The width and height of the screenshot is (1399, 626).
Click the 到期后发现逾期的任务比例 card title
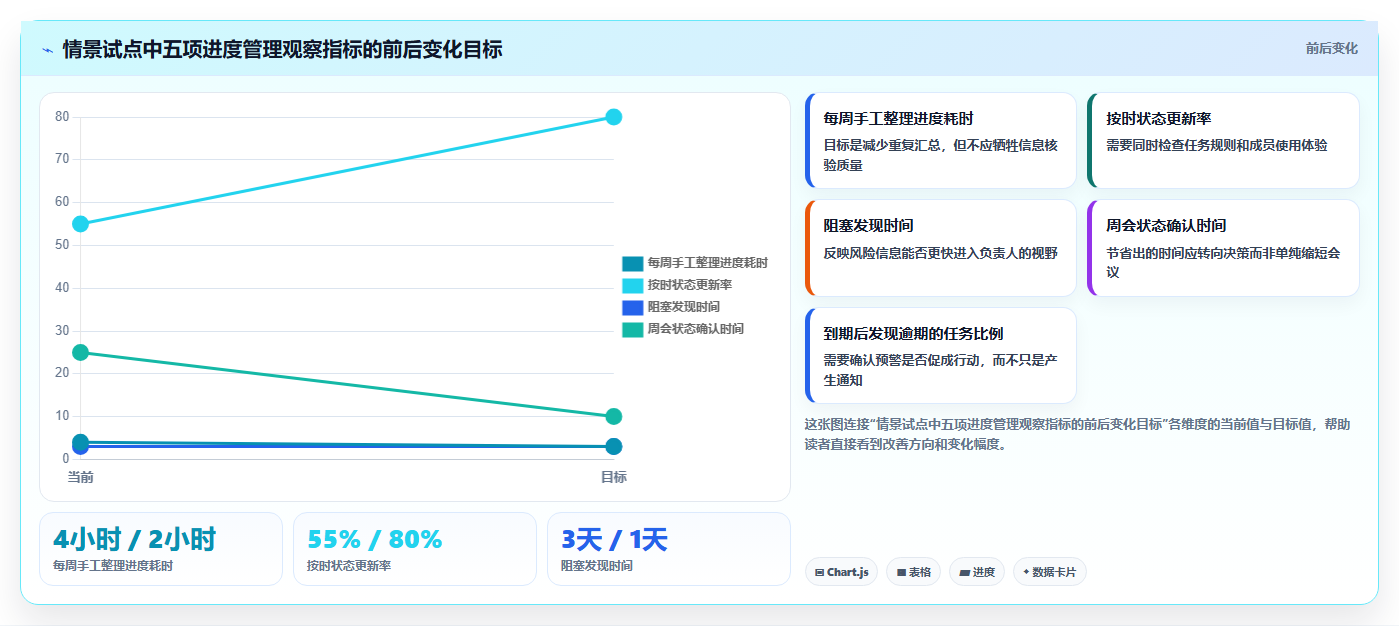(x=914, y=334)
